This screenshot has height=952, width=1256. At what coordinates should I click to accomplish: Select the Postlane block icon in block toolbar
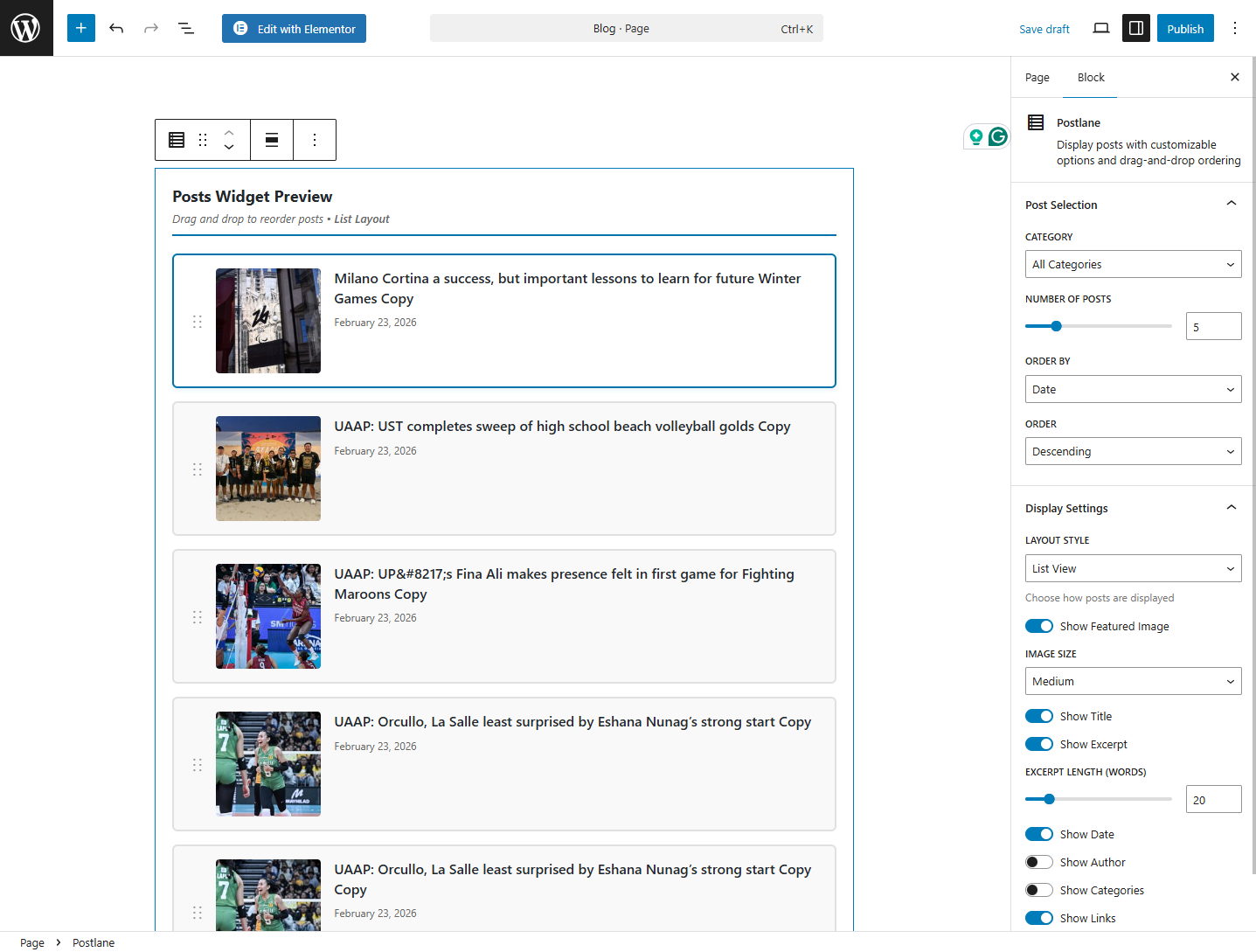176,139
